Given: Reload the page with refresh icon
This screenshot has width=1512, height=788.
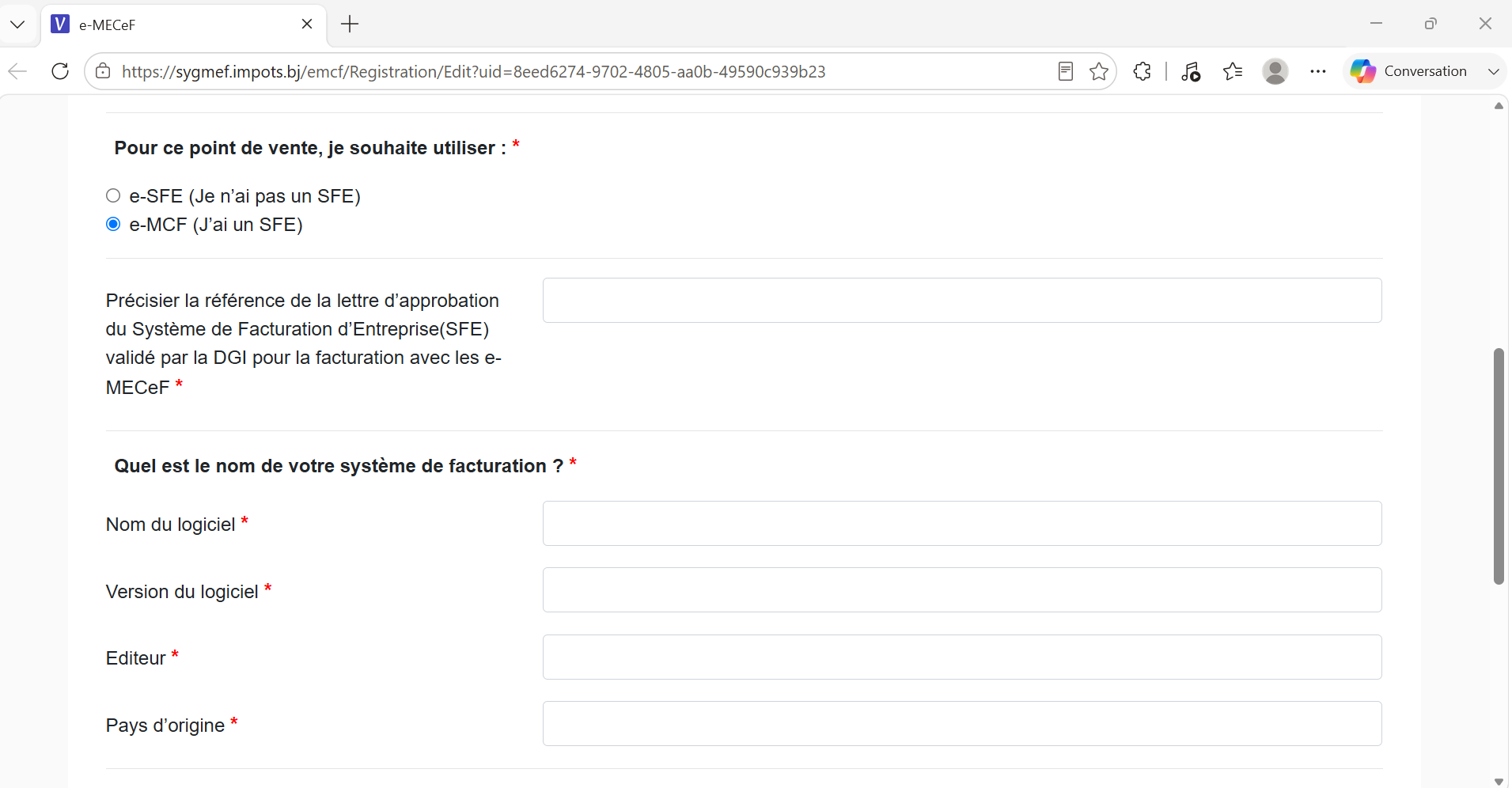Looking at the screenshot, I should 60,71.
